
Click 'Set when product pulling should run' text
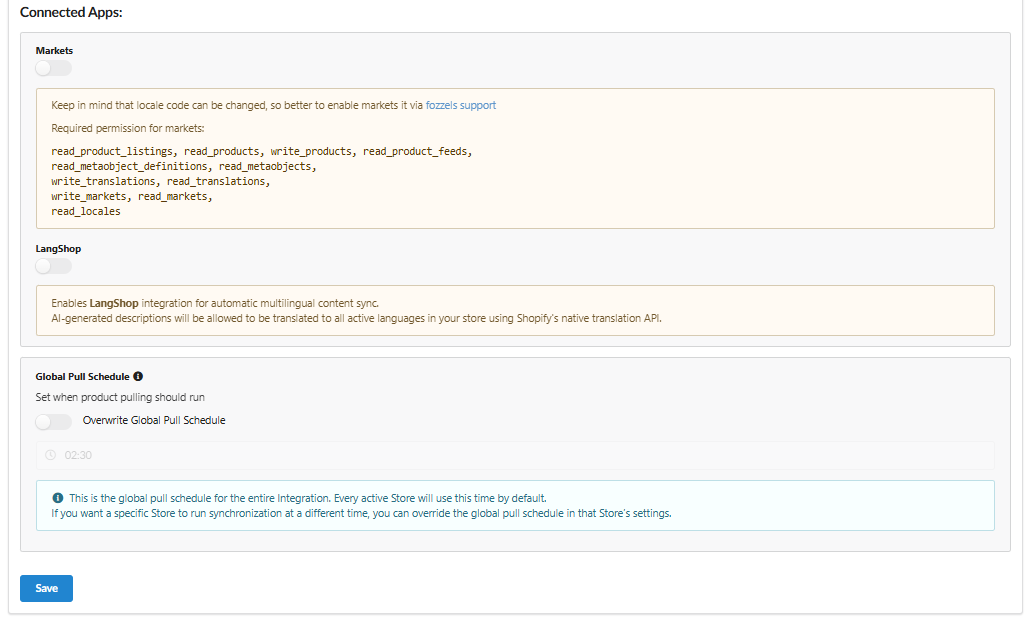coord(120,397)
